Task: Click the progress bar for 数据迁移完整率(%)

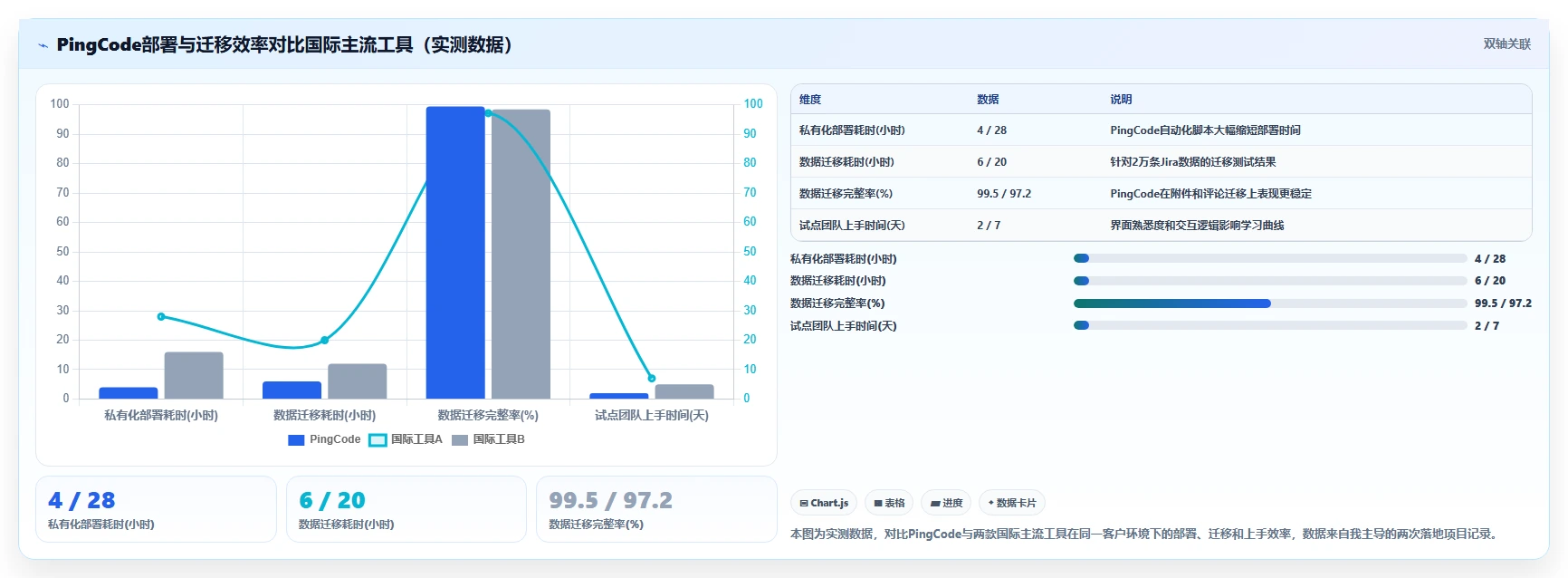Action: [1270, 303]
